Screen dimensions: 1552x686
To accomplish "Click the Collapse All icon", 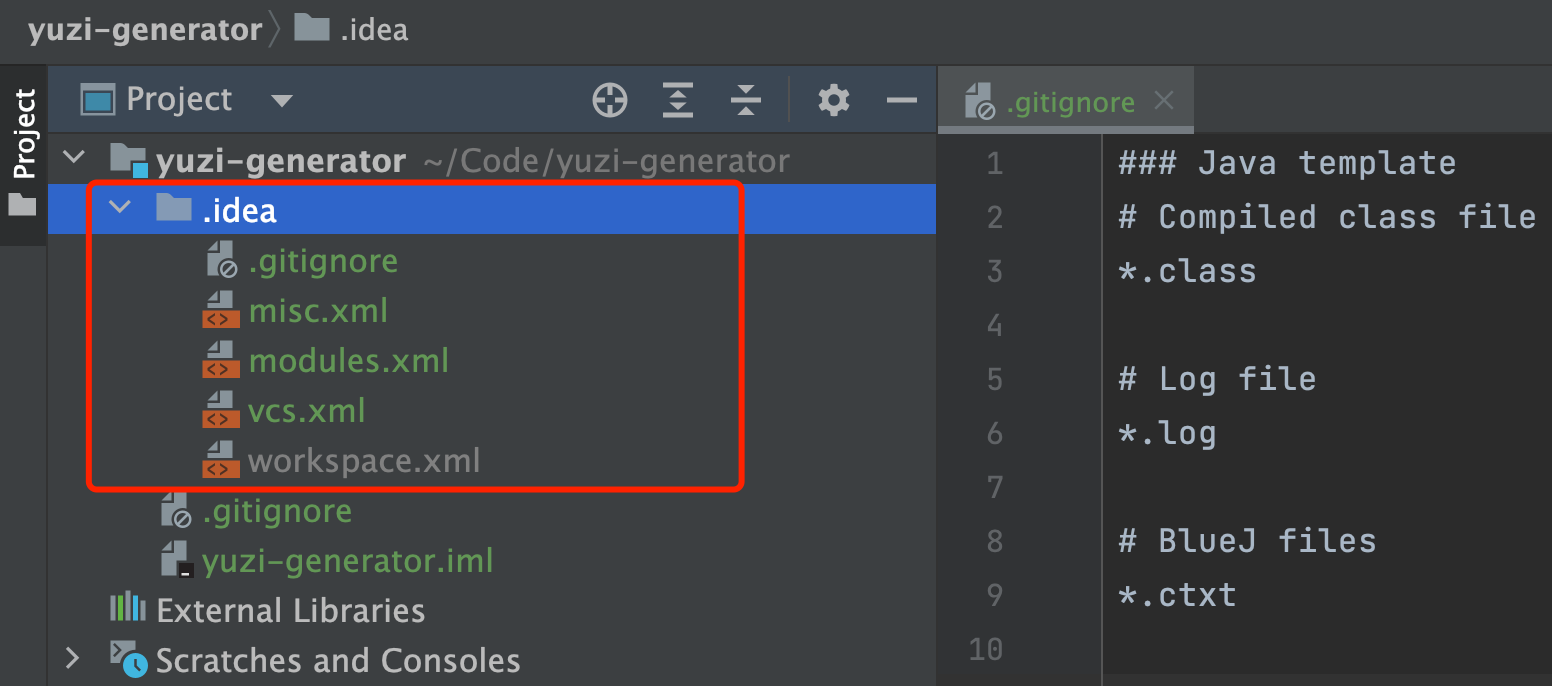I will (x=746, y=100).
